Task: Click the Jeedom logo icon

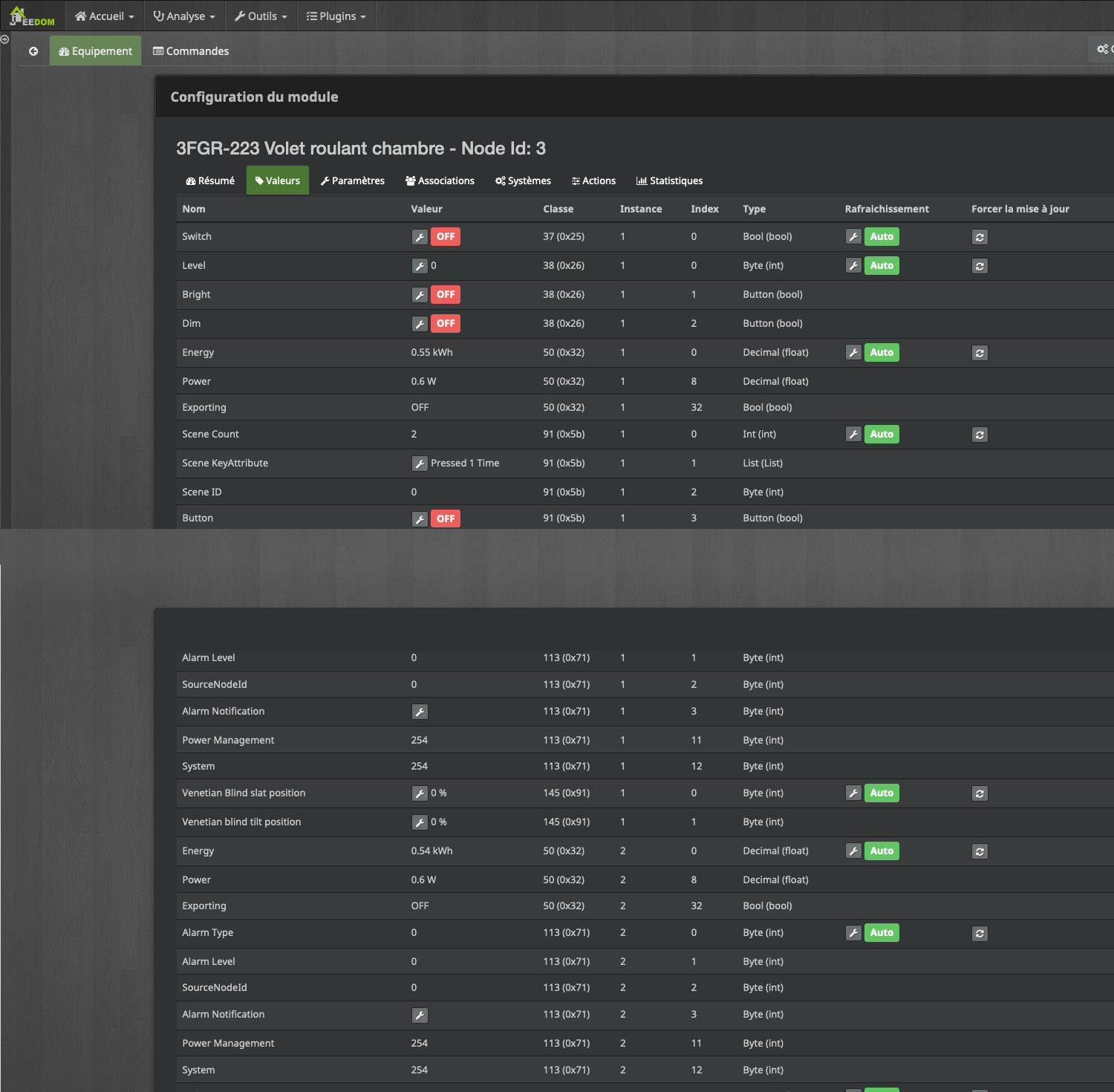Action: (32, 16)
